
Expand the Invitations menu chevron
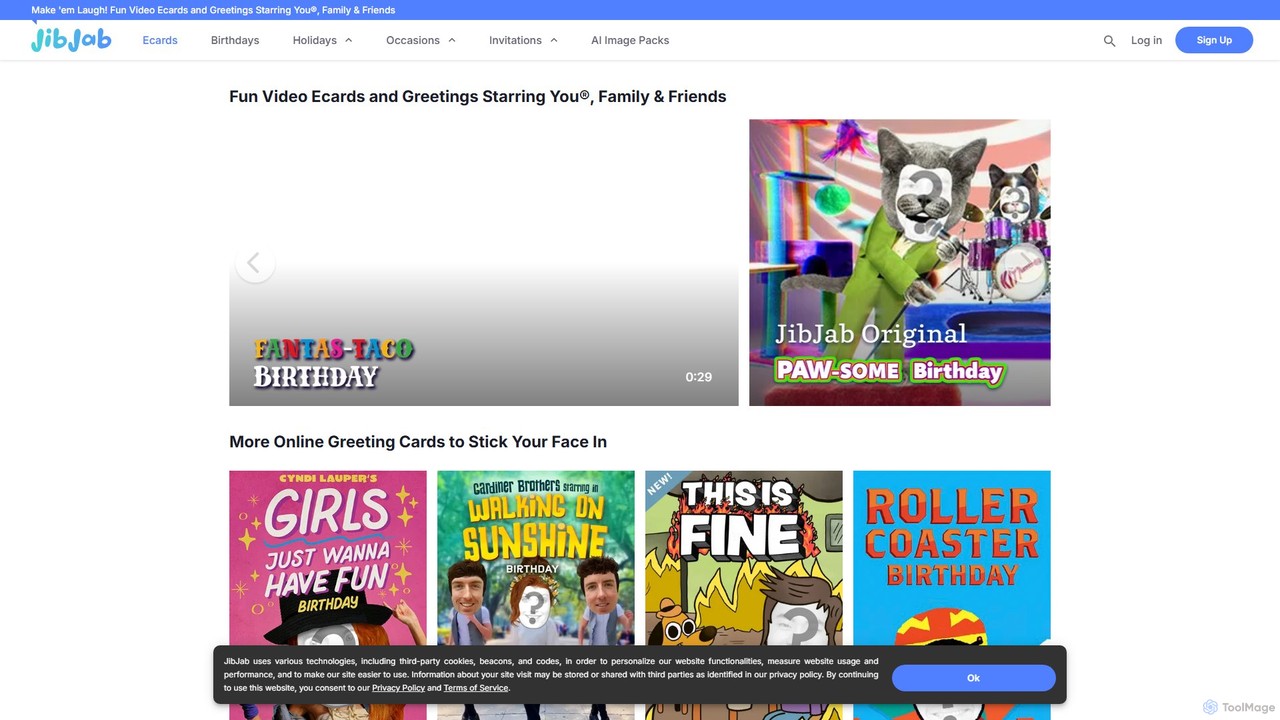[554, 40]
